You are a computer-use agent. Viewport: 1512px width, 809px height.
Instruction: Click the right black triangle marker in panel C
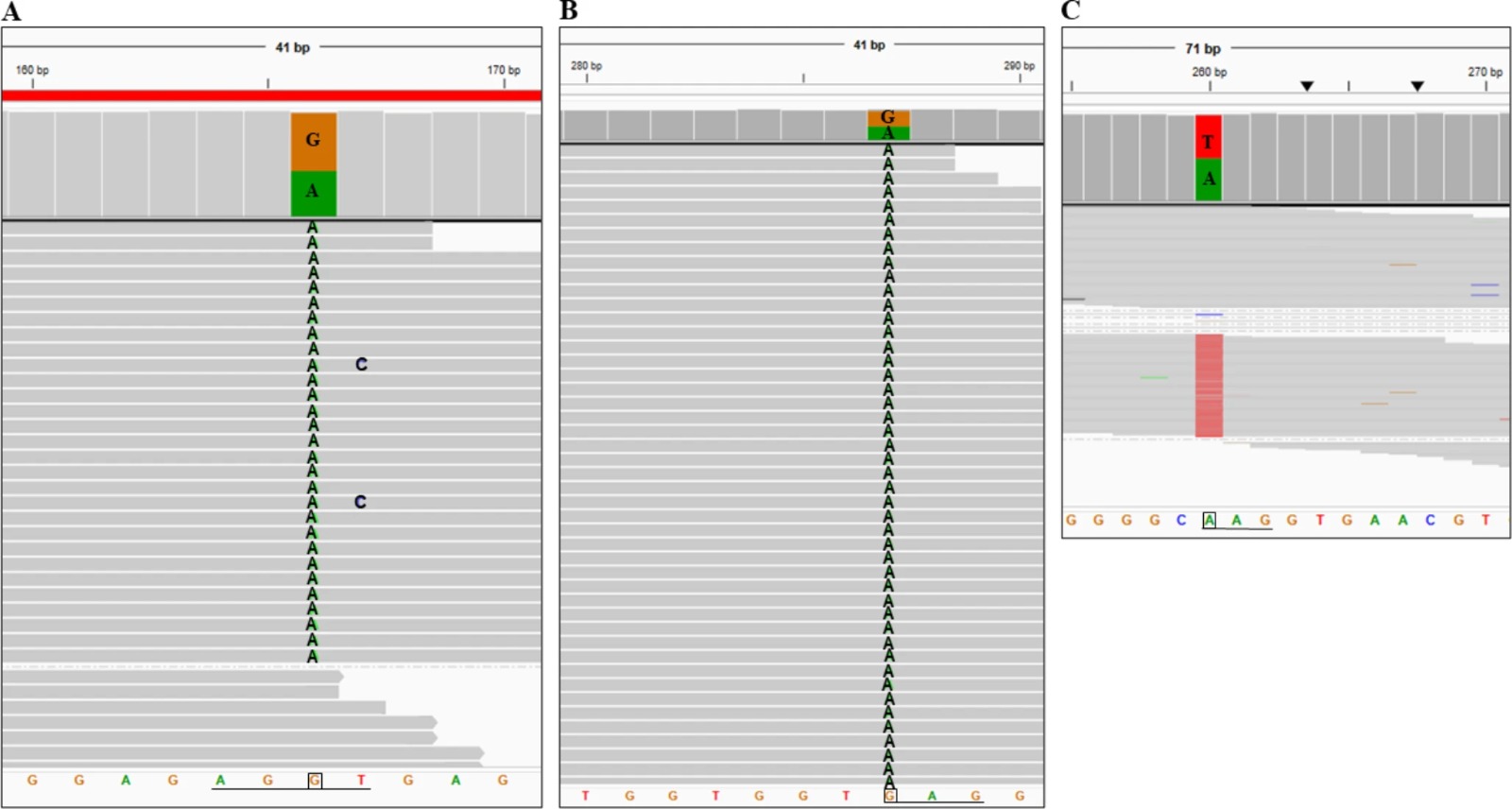point(1417,86)
